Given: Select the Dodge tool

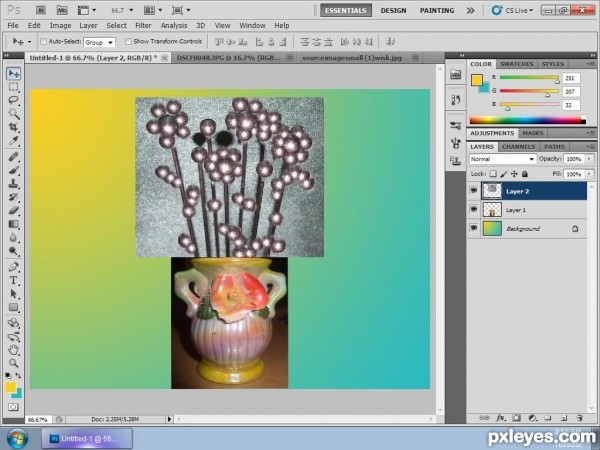Looking at the screenshot, I should coord(13,251).
